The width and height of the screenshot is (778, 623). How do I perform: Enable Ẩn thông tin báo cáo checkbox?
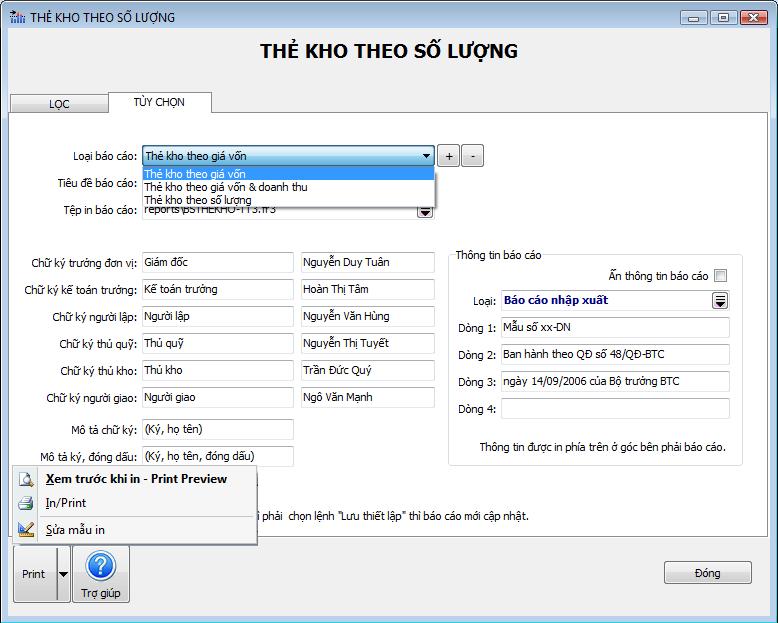pos(721,276)
